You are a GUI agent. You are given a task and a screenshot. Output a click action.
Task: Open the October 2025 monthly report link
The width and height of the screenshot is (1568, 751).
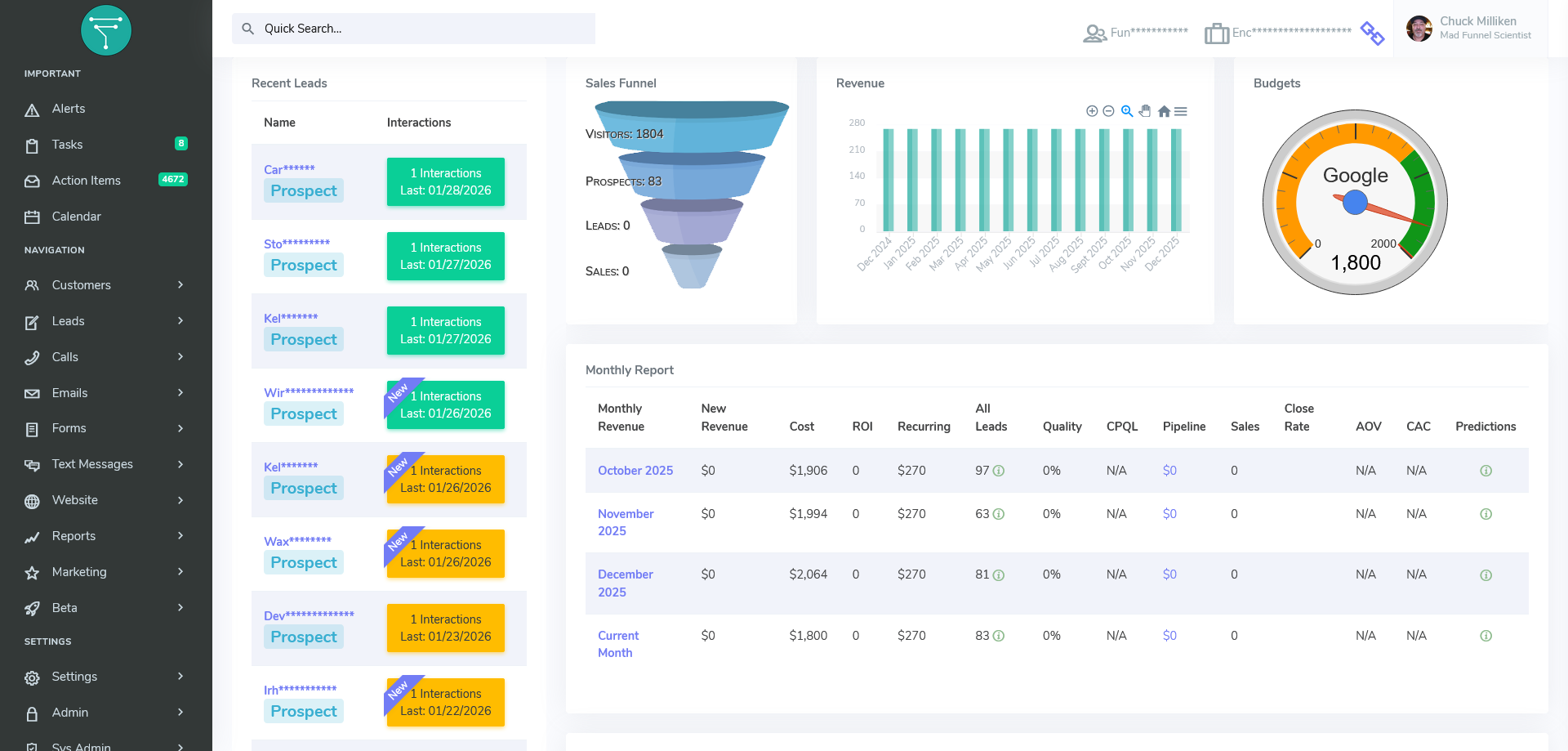[635, 471]
